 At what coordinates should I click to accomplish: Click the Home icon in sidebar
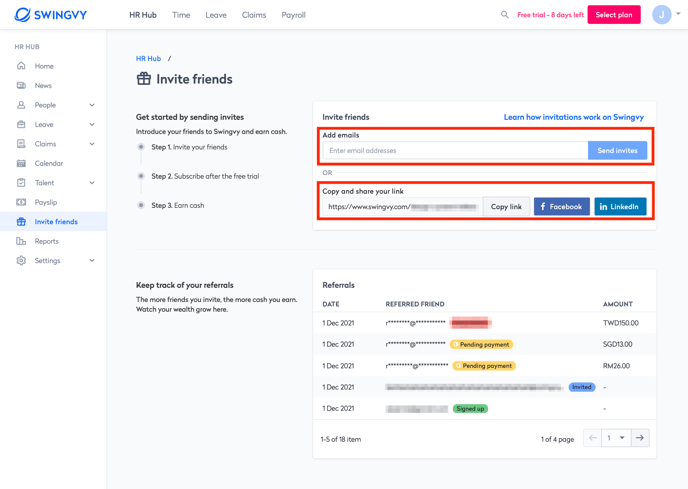[x=21, y=66]
